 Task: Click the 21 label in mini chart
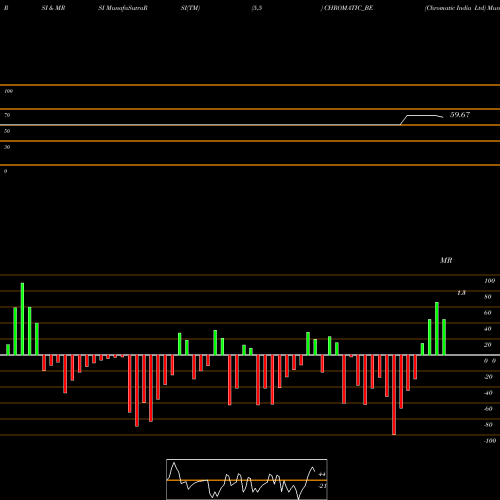322,486
